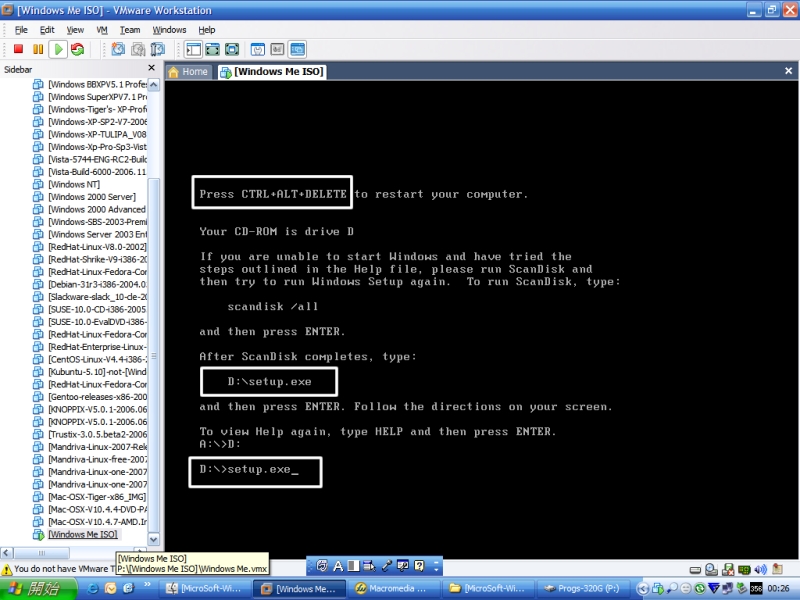
Task: Open the Snapshot Manager toolbar icon
Action: [x=158, y=49]
